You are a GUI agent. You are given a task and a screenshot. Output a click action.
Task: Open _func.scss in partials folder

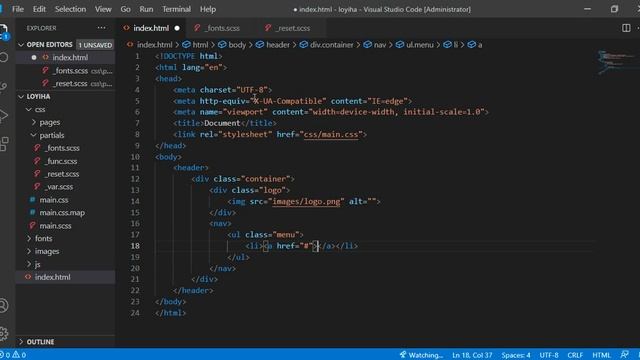tap(65, 161)
